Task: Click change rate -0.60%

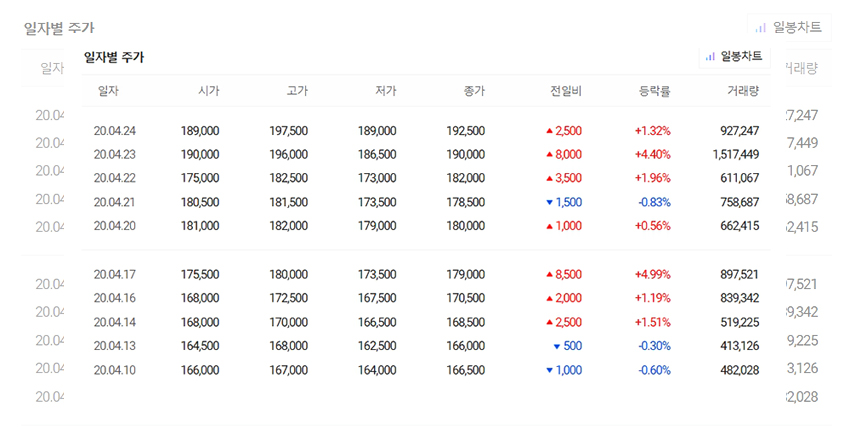Action: pyautogui.click(x=654, y=370)
